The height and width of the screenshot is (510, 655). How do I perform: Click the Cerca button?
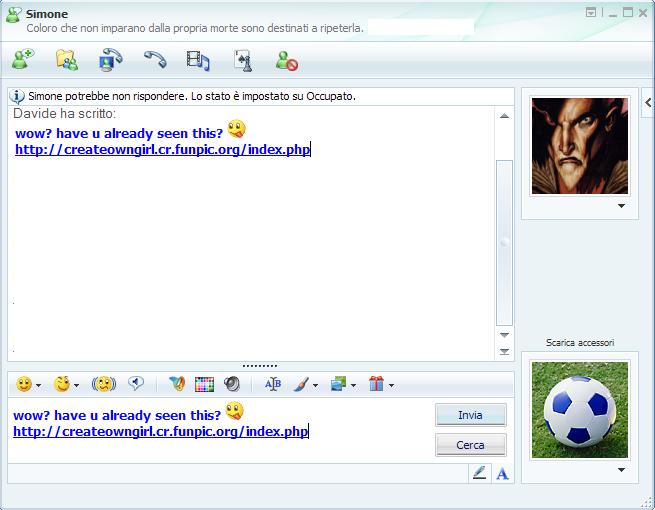click(470, 445)
